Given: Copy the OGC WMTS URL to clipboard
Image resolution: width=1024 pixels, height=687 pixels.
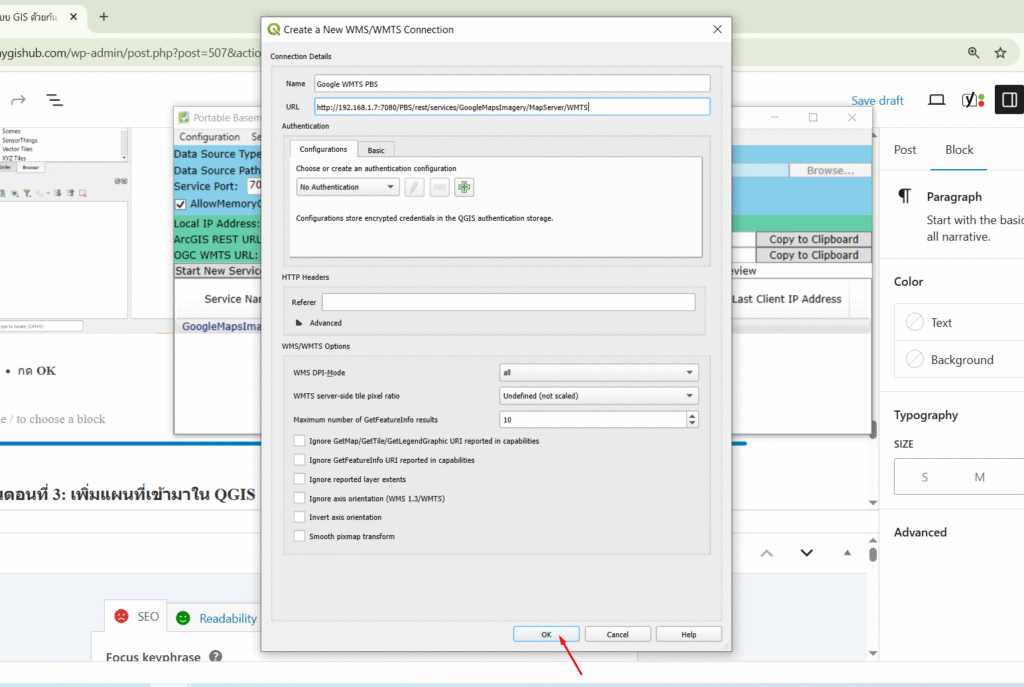Looking at the screenshot, I should pyautogui.click(x=814, y=255).
